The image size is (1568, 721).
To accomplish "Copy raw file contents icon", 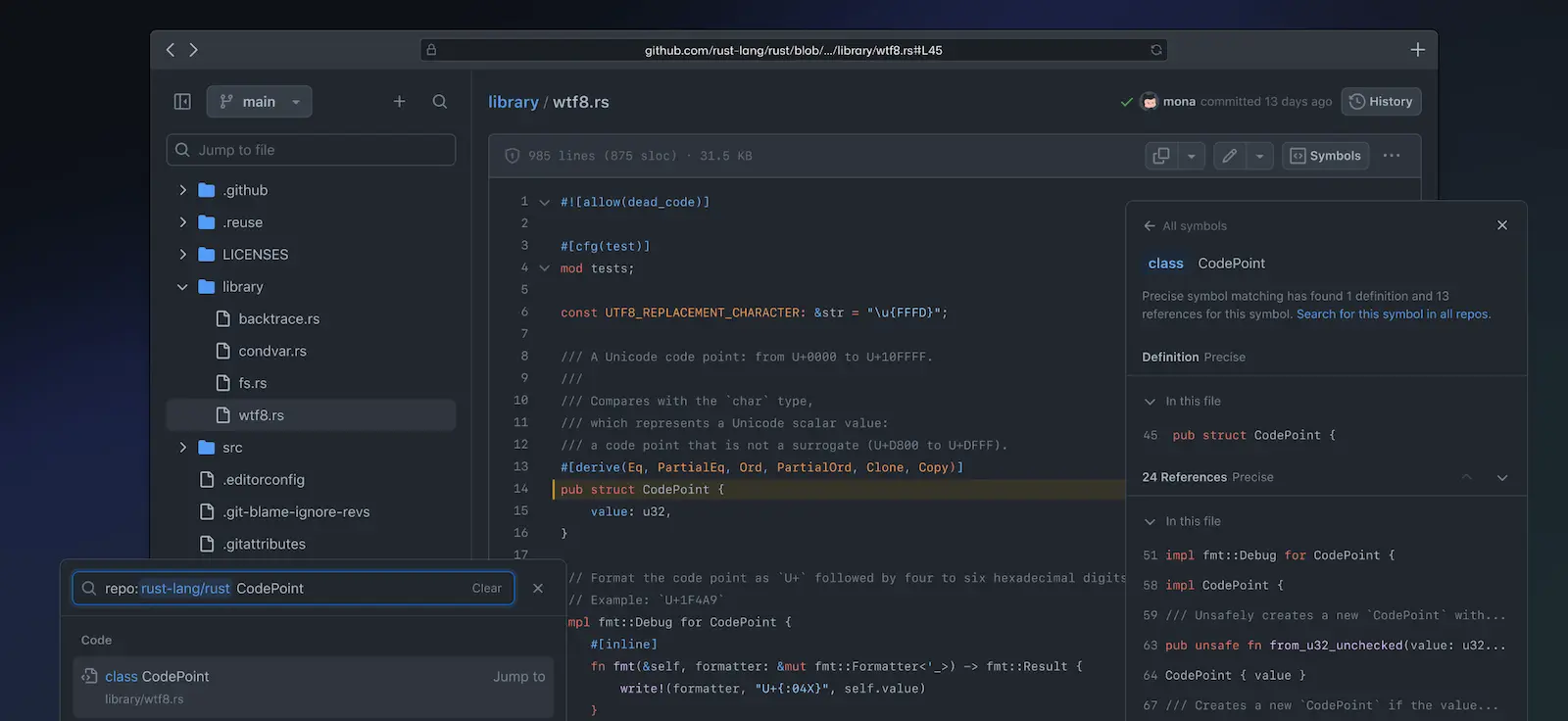I will tap(1161, 156).
